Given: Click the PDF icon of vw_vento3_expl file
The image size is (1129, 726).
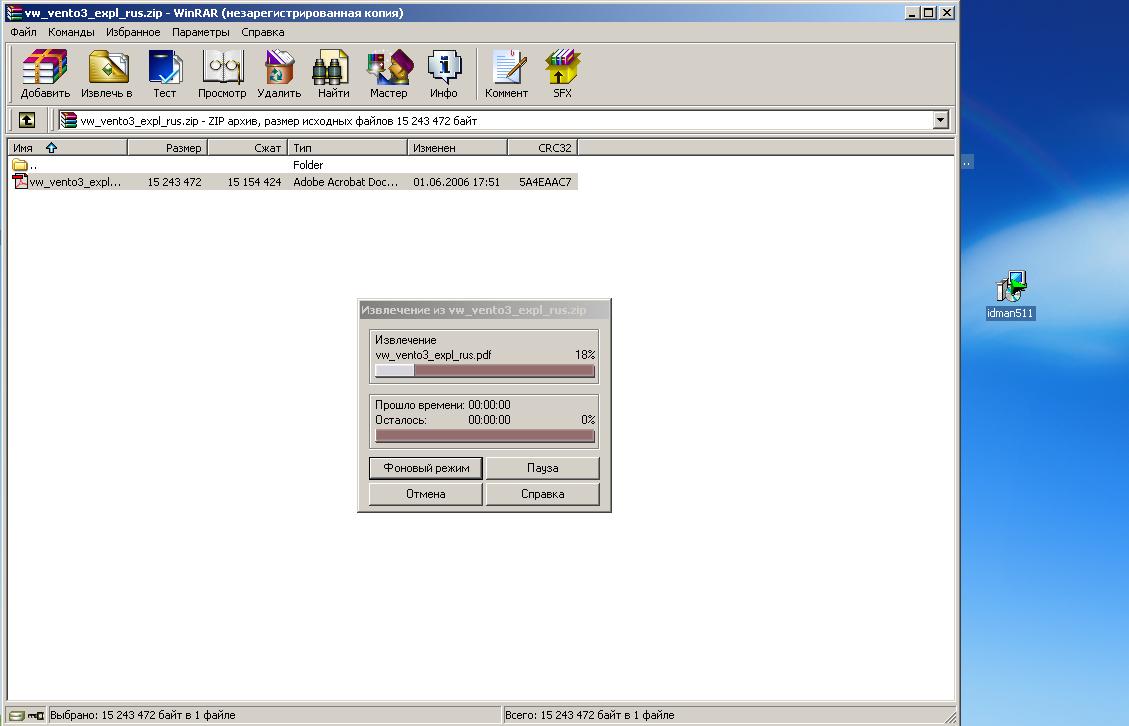Looking at the screenshot, I should click(20, 182).
